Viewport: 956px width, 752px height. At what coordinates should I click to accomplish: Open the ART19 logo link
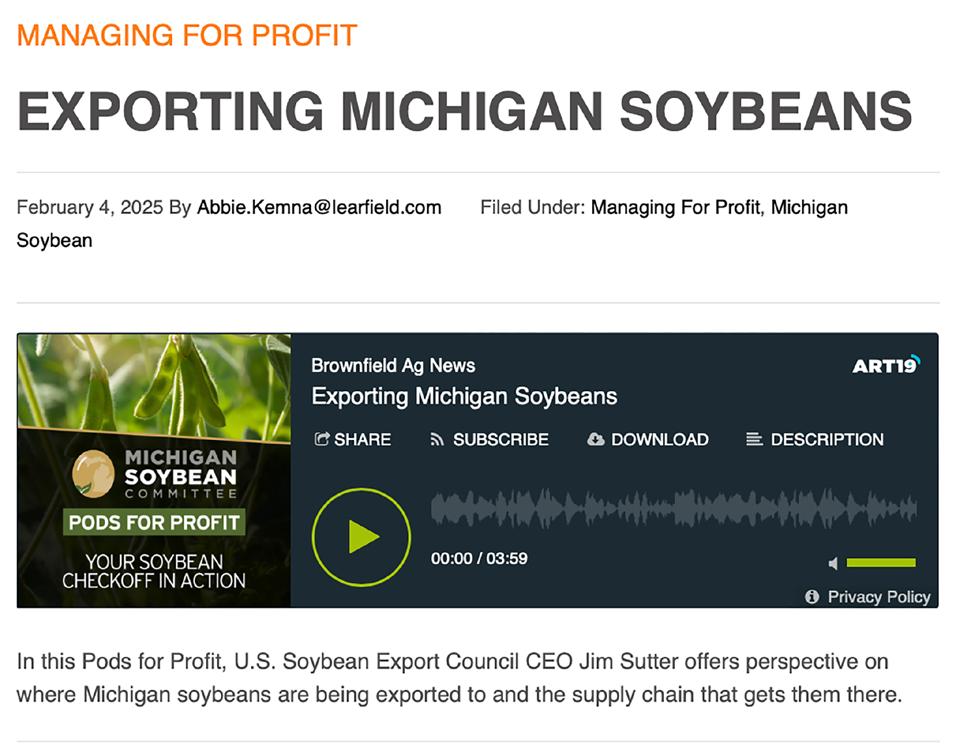point(885,366)
